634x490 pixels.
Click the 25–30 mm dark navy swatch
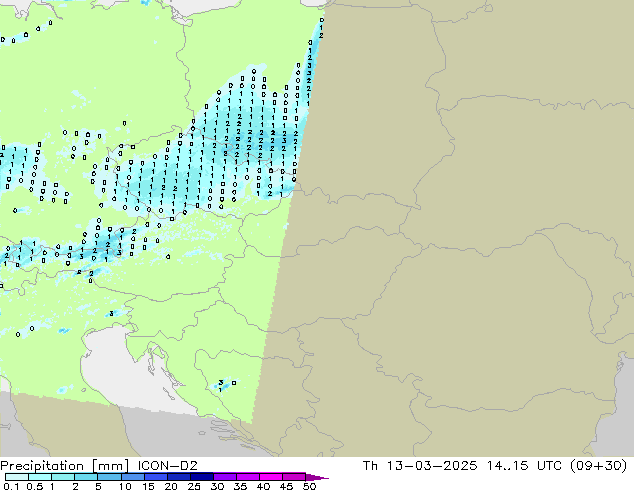coord(201,477)
